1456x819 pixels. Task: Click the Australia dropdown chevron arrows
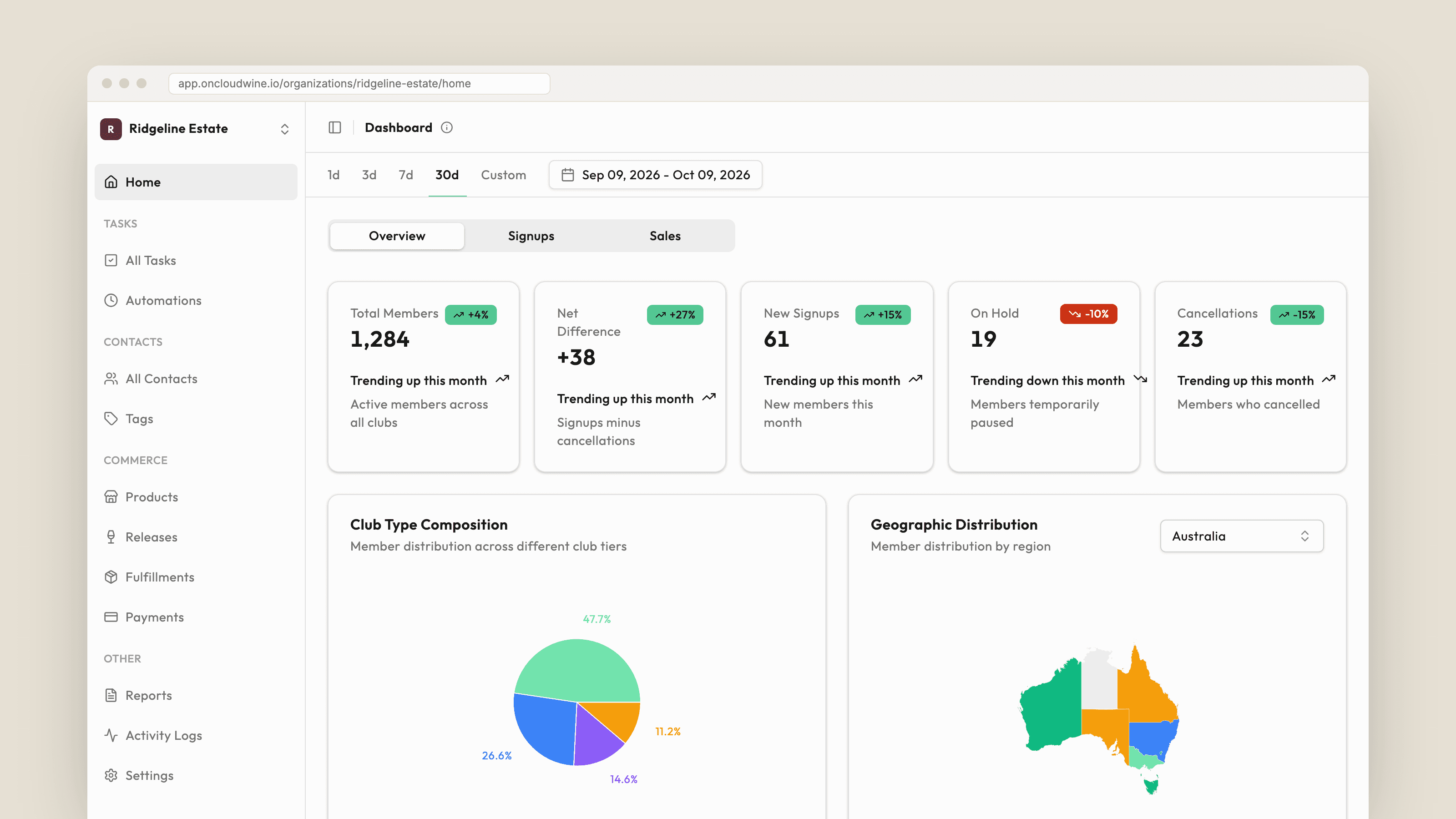click(x=1304, y=536)
